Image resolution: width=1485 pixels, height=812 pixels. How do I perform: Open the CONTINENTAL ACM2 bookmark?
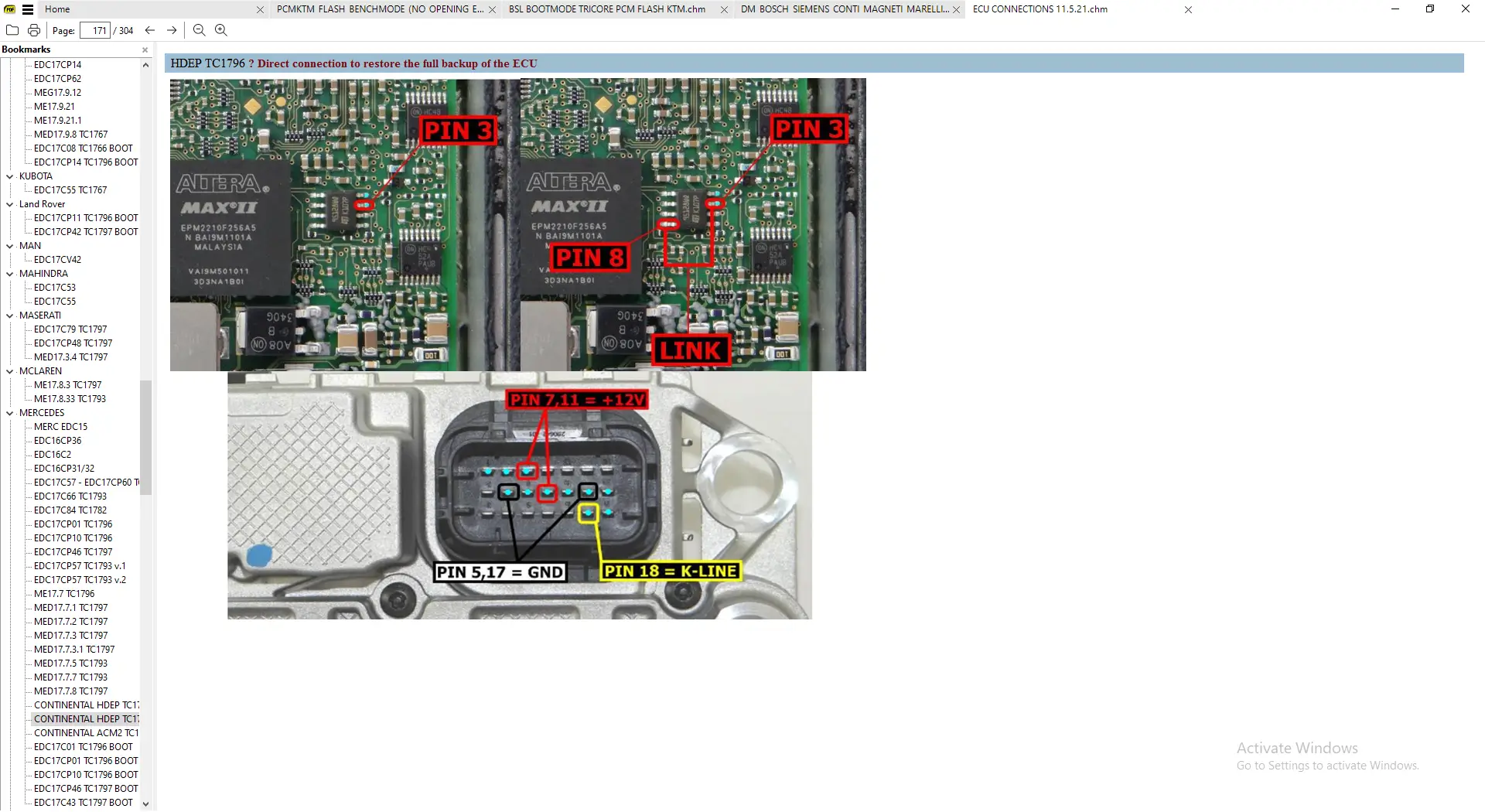pyautogui.click(x=86, y=733)
